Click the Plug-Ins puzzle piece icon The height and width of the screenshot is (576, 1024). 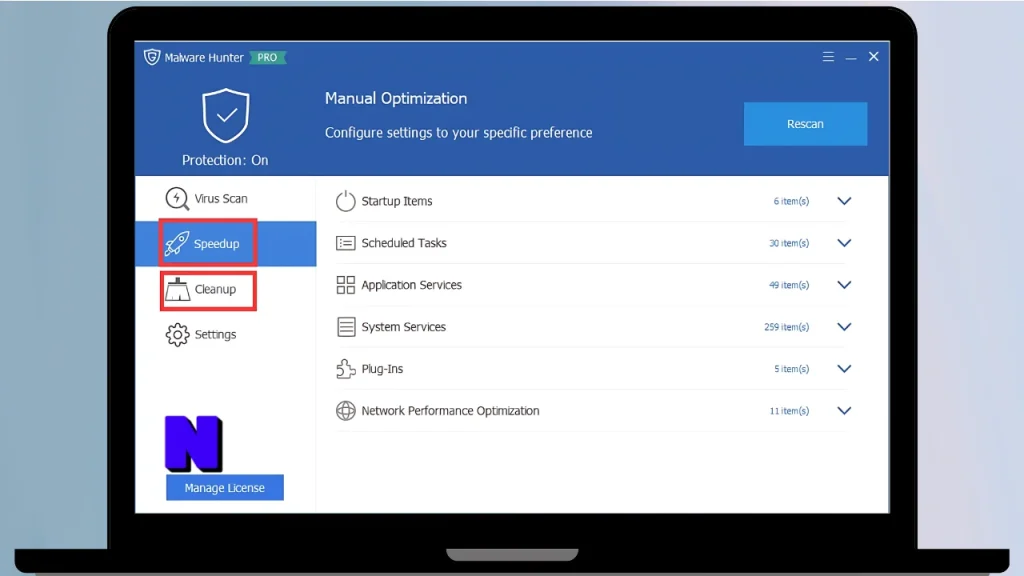click(x=345, y=368)
